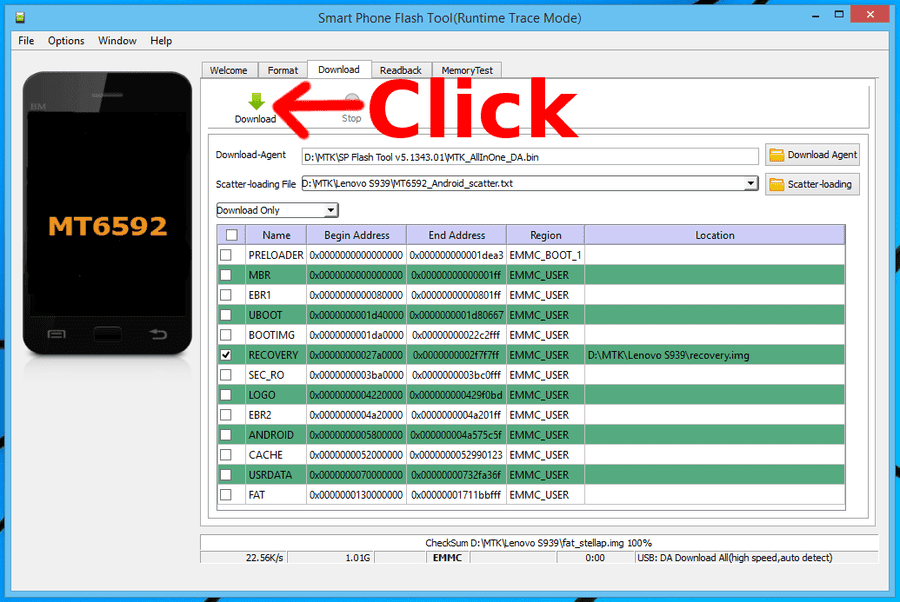Image resolution: width=900 pixels, height=602 pixels.
Task: Click the recovery.img location cell
Action: (x=715, y=355)
